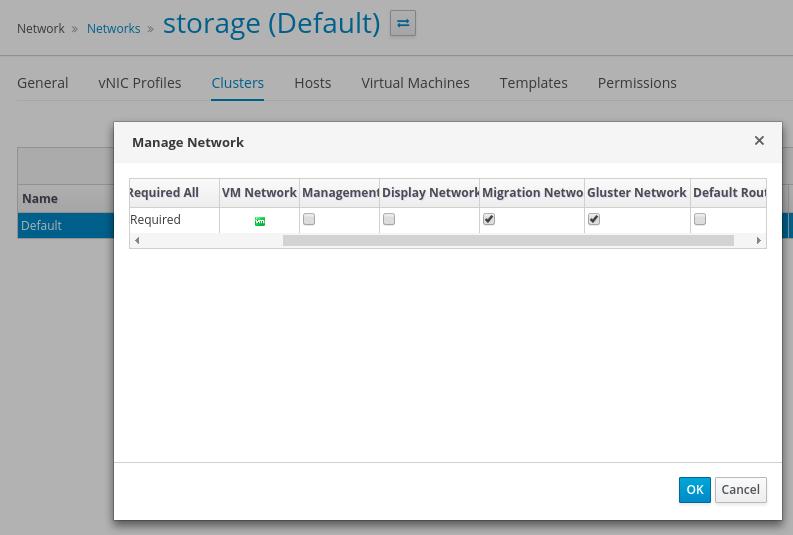Uncheck the Gluster Network checkbox
Screen dimensions: 793x535
pyautogui.click(x=594, y=220)
